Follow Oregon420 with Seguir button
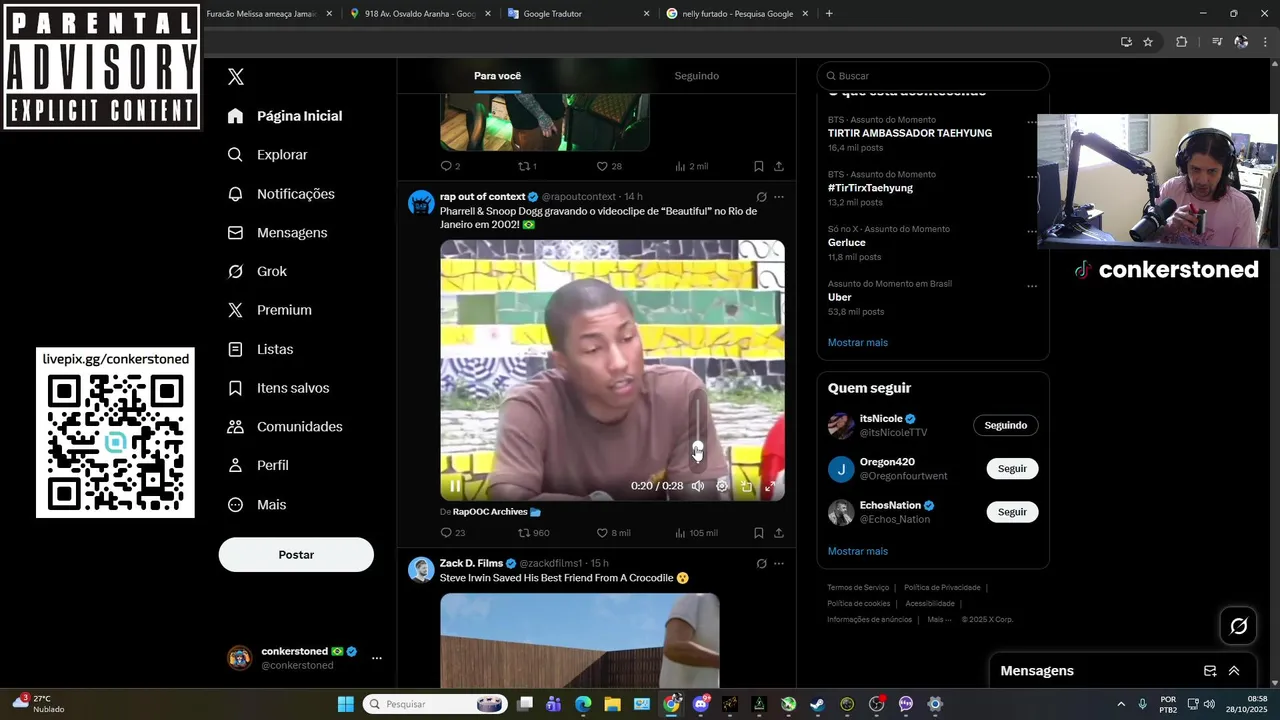1280x720 pixels. click(x=1012, y=469)
